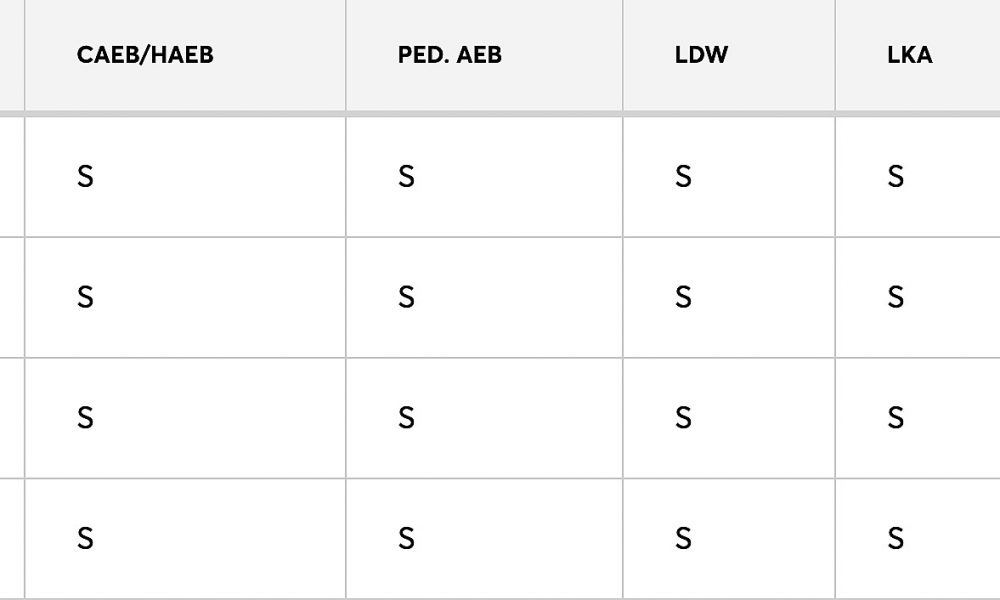1000x600 pixels.
Task: Select second row PED. AEB S value
Action: (x=406, y=297)
